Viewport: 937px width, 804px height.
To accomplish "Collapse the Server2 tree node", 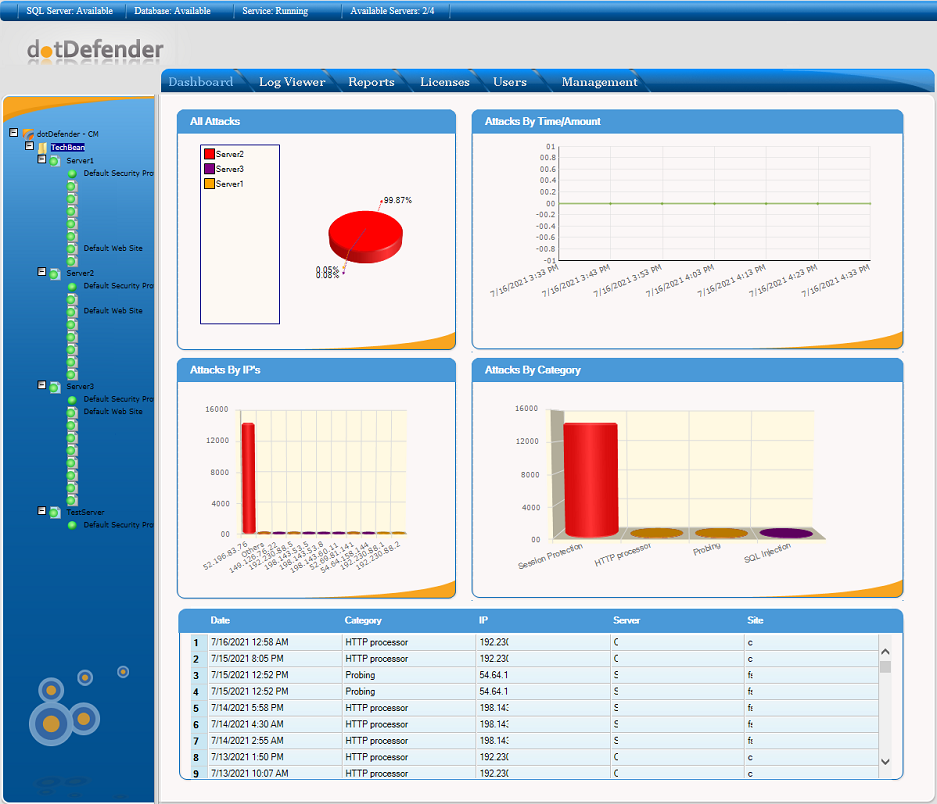I will tap(42, 271).
